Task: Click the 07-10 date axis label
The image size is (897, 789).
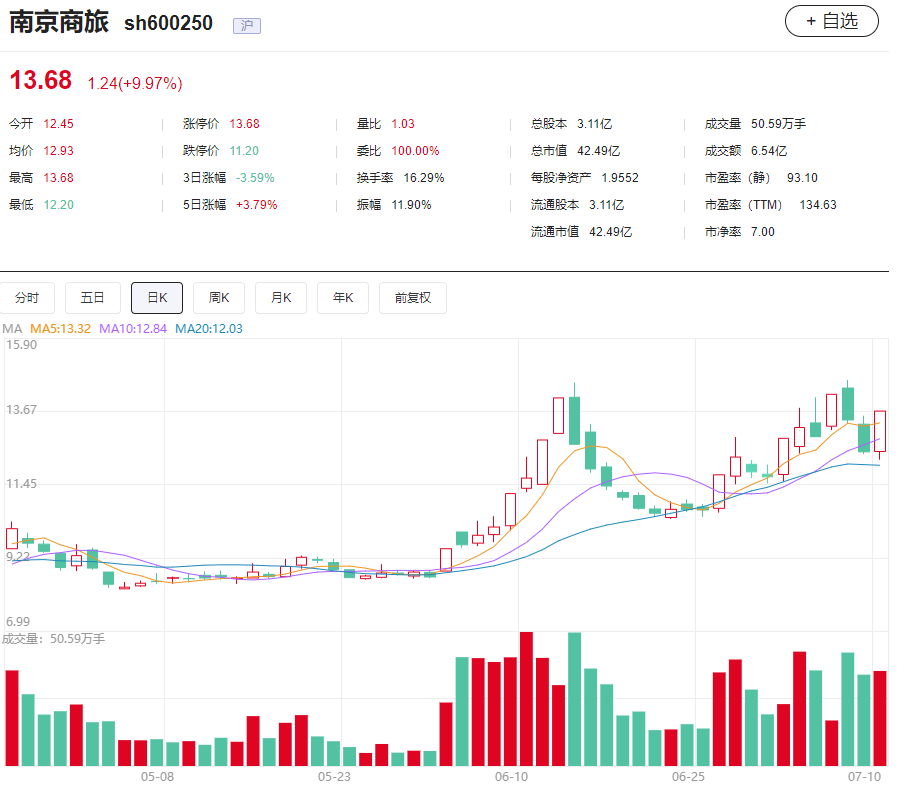Action: [x=864, y=776]
